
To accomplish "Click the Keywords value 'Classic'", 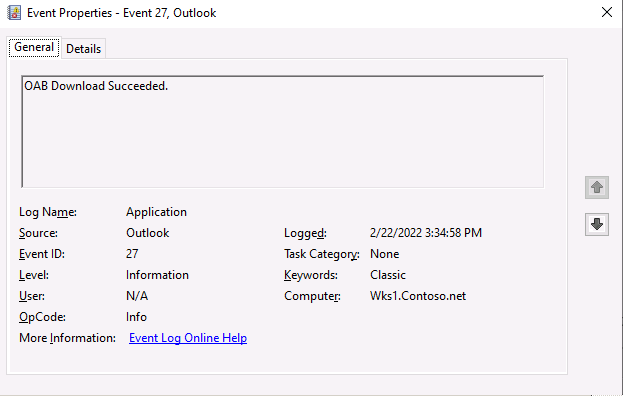I will [388, 275].
